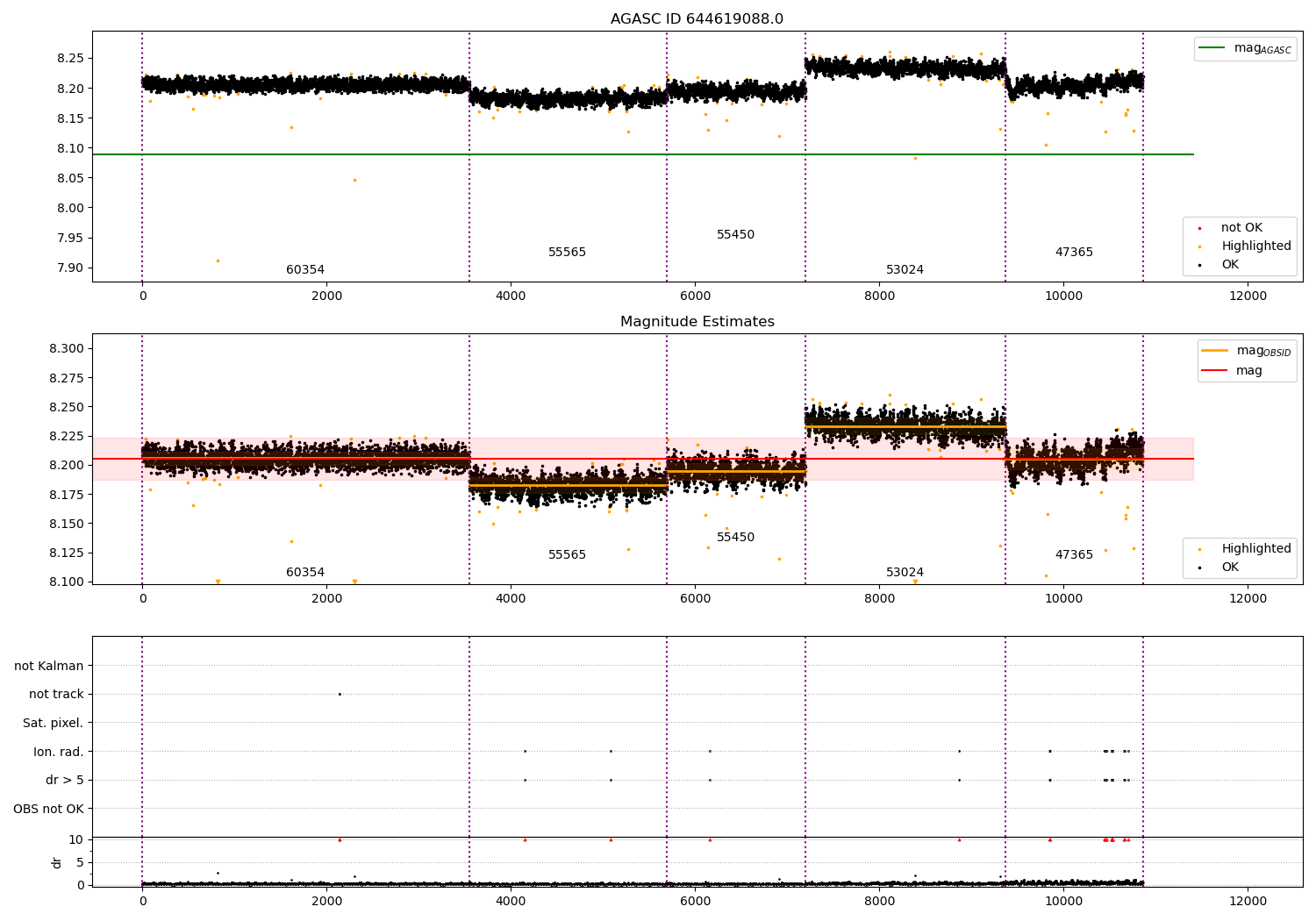Click the 8.100 y-axis tick label
The image size is (1316, 921).
click(x=67, y=582)
